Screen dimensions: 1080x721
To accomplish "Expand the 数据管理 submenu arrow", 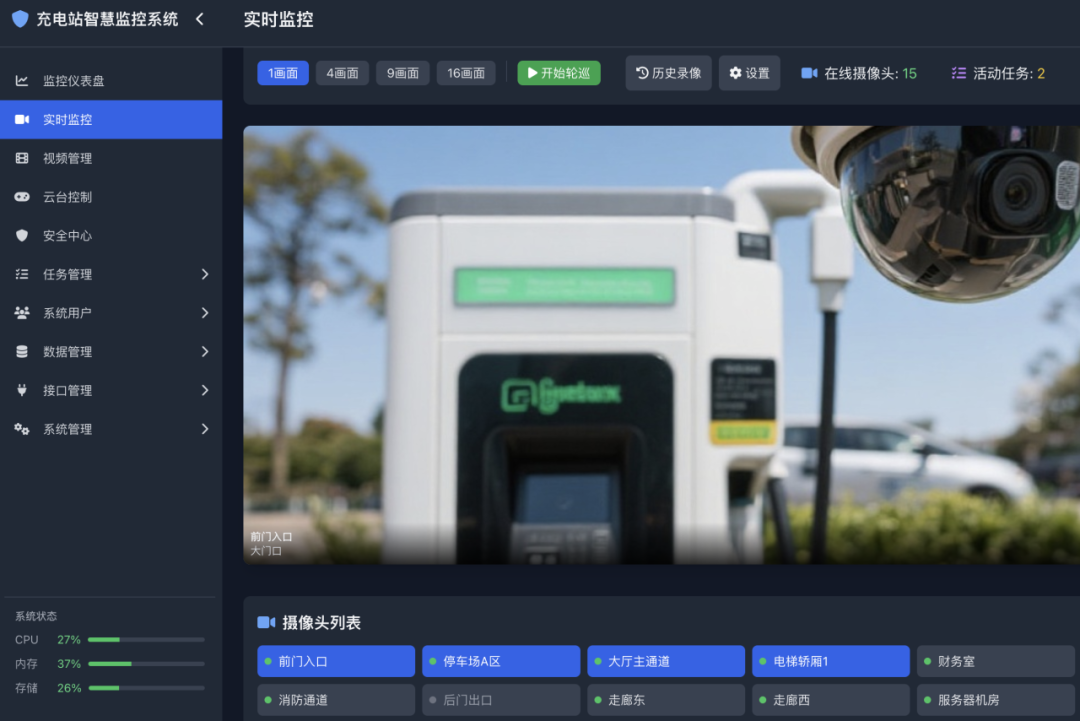I will (205, 351).
